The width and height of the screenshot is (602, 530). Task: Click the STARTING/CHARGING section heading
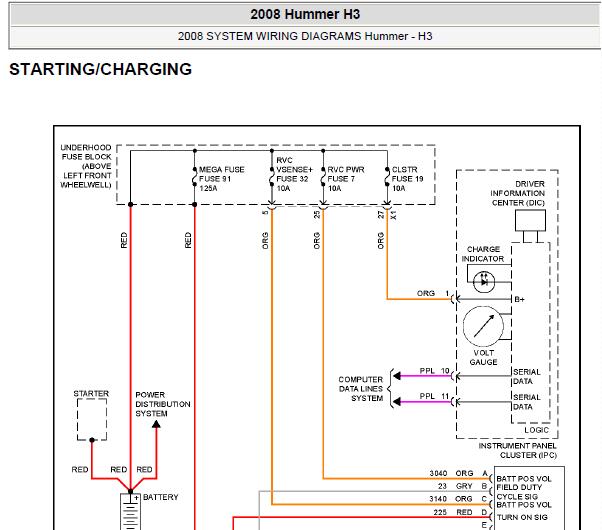(x=101, y=70)
